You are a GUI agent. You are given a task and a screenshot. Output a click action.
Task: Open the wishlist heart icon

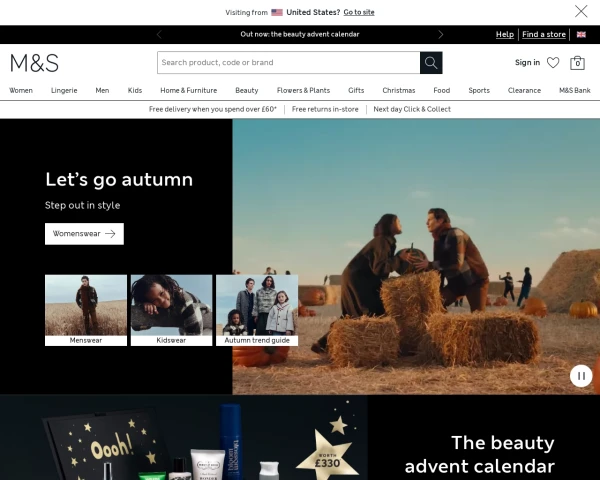click(553, 62)
